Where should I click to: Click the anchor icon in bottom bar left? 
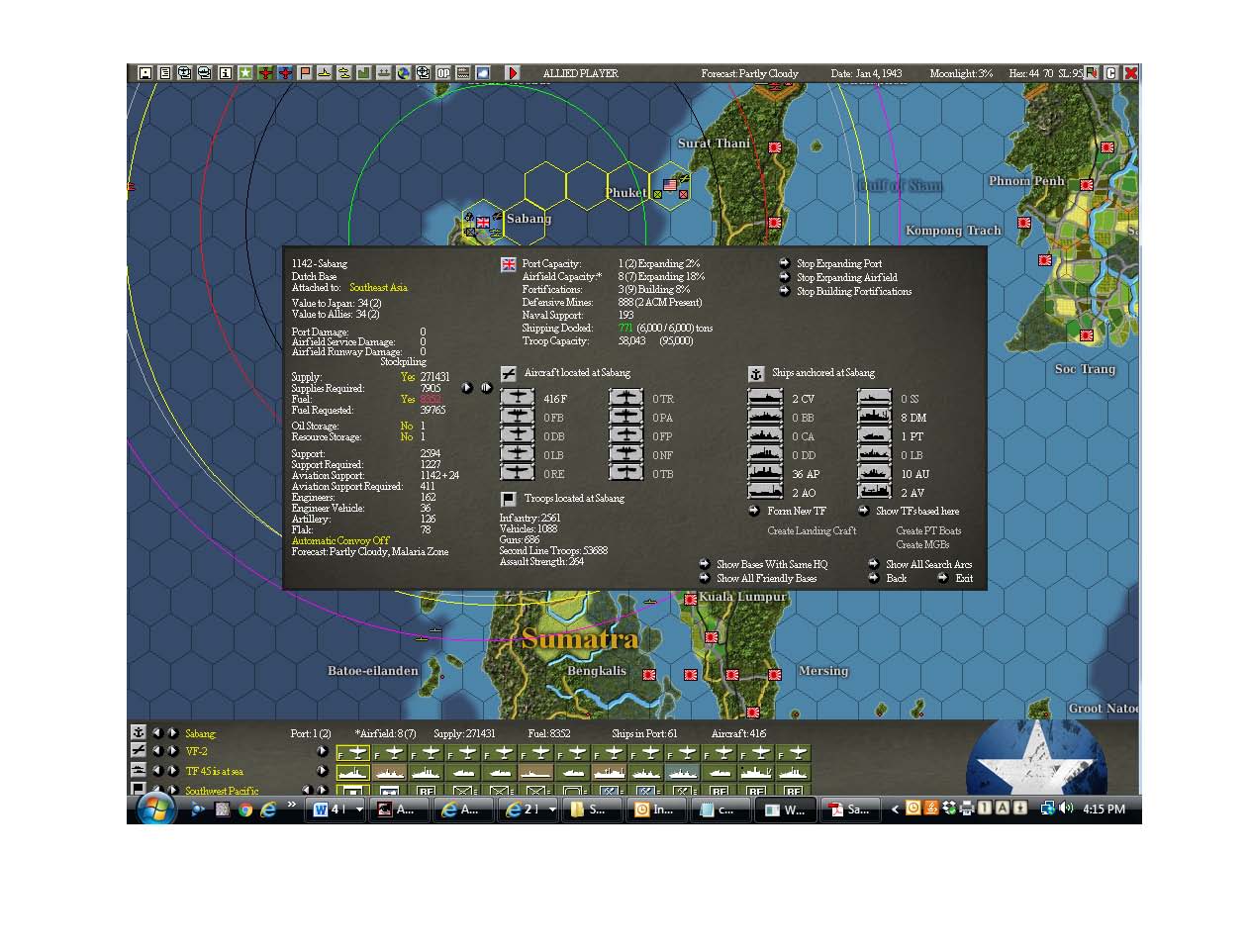click(139, 733)
